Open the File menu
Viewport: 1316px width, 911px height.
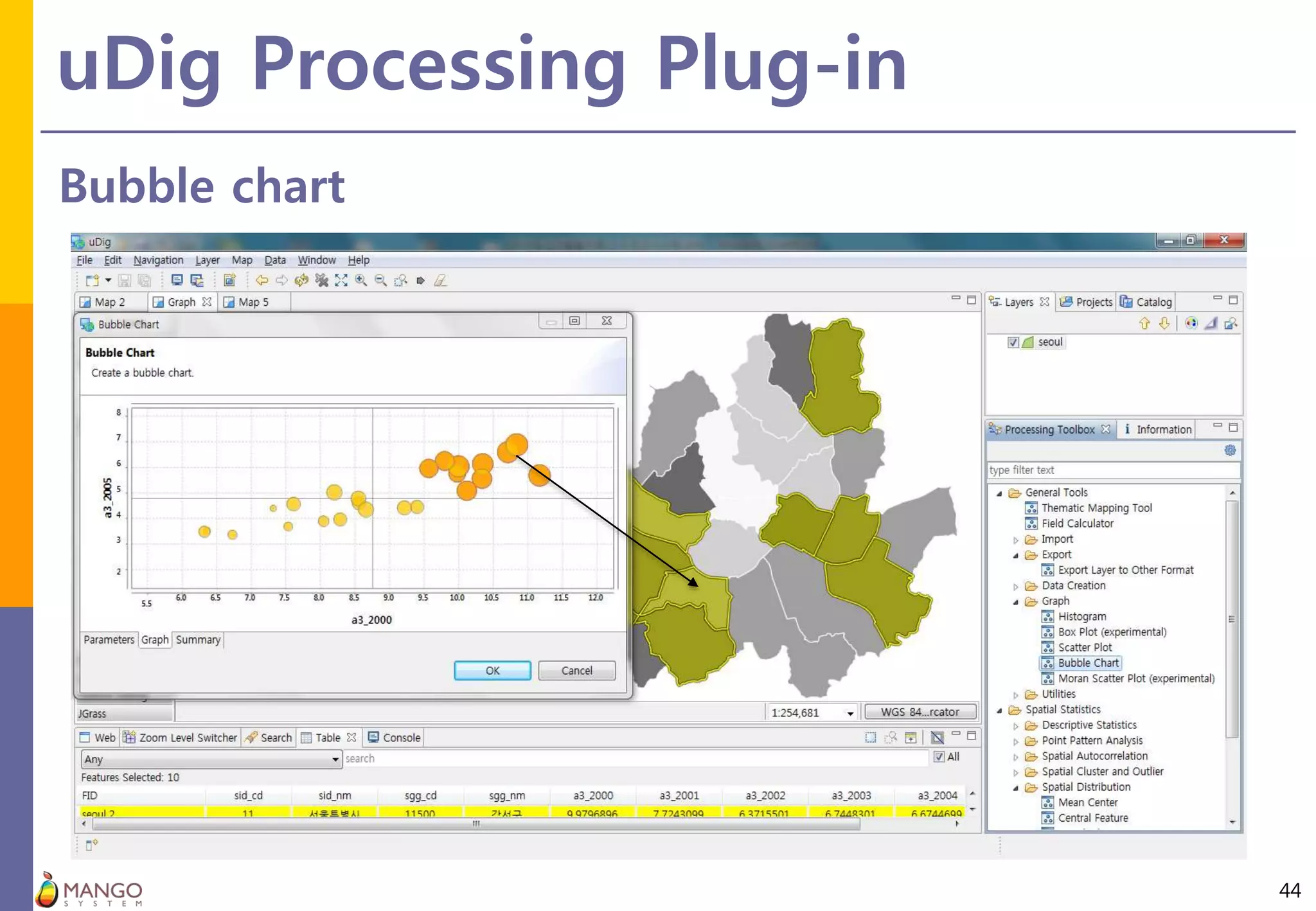pyautogui.click(x=84, y=260)
